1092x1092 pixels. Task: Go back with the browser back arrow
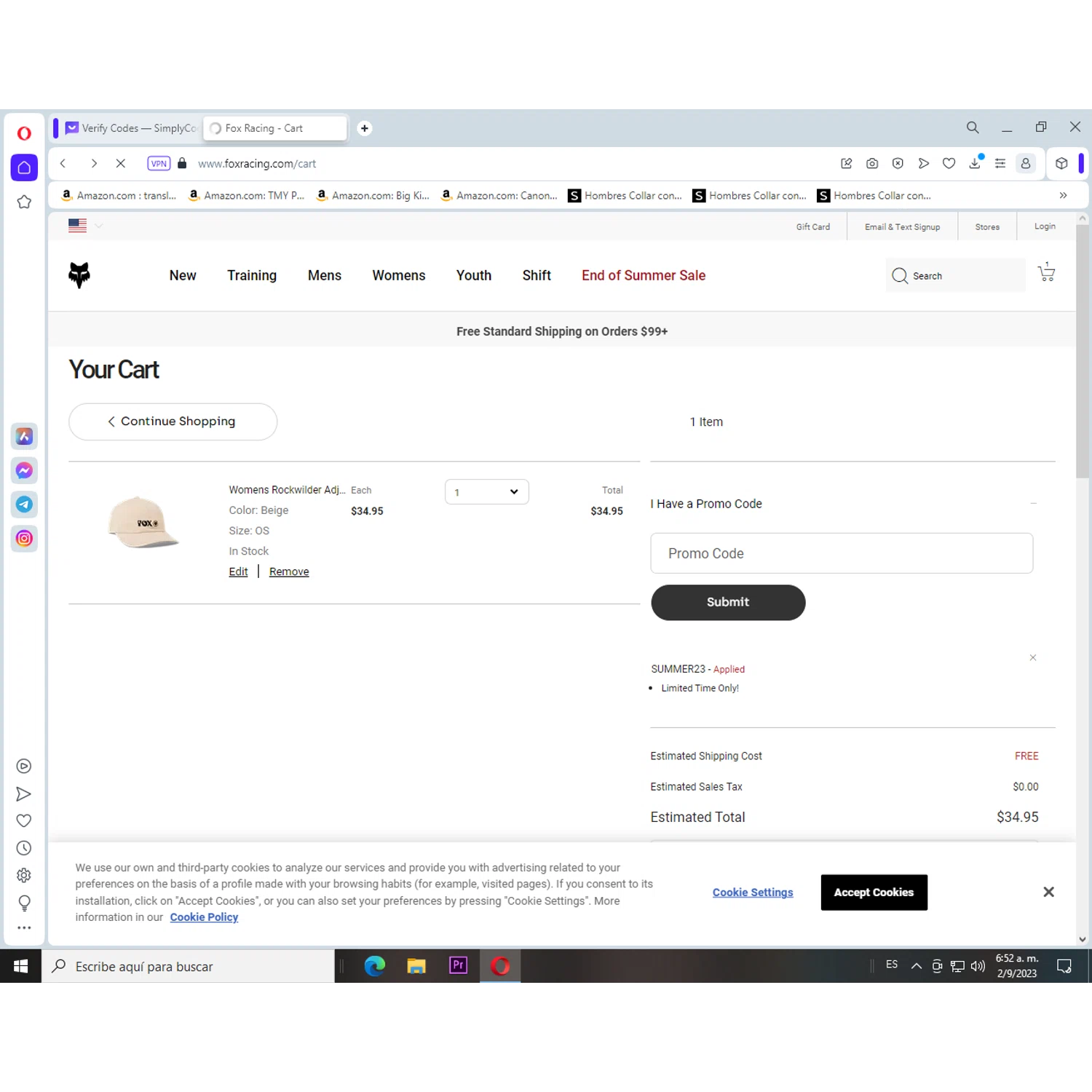click(x=63, y=164)
